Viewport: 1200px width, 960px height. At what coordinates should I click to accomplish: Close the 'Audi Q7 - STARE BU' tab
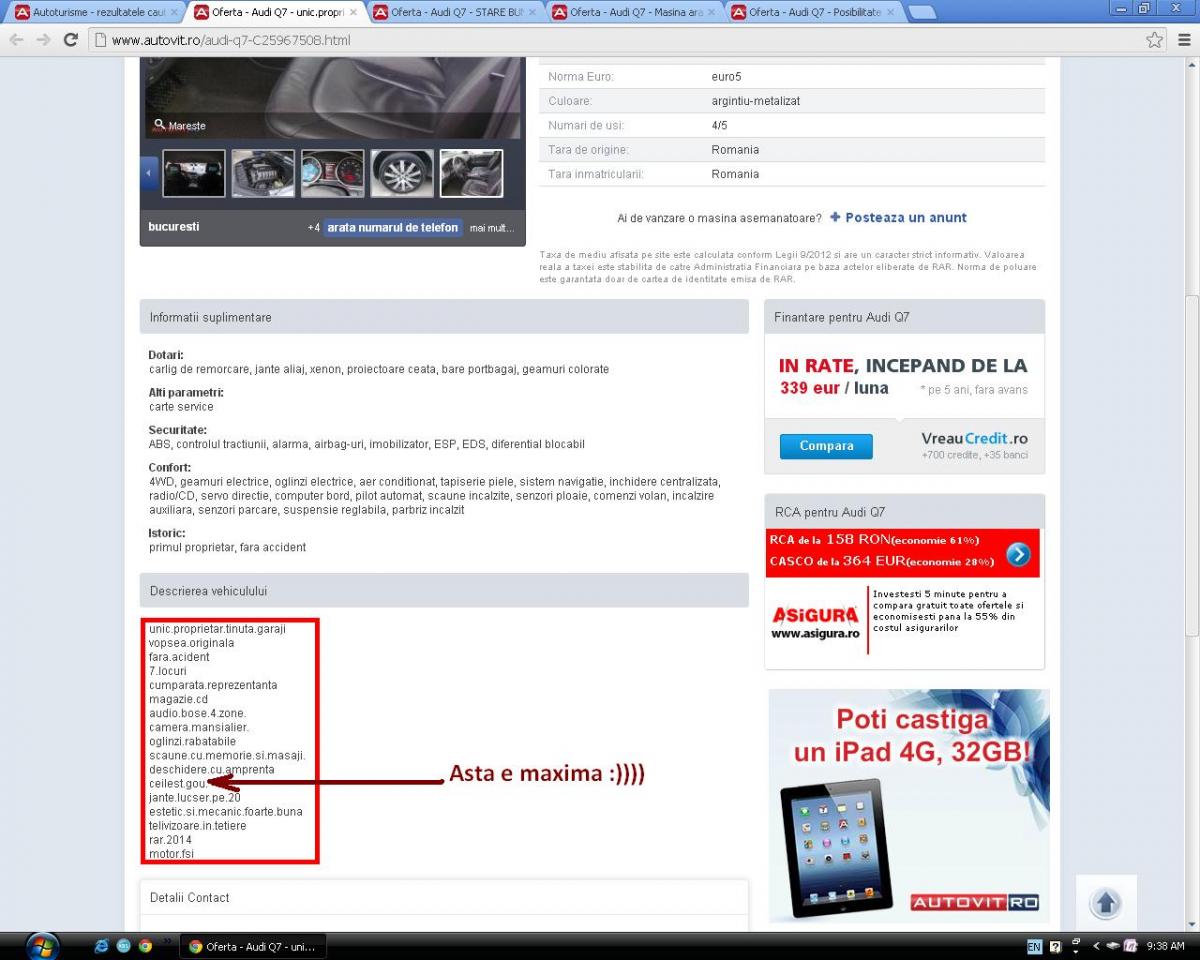(x=532, y=13)
